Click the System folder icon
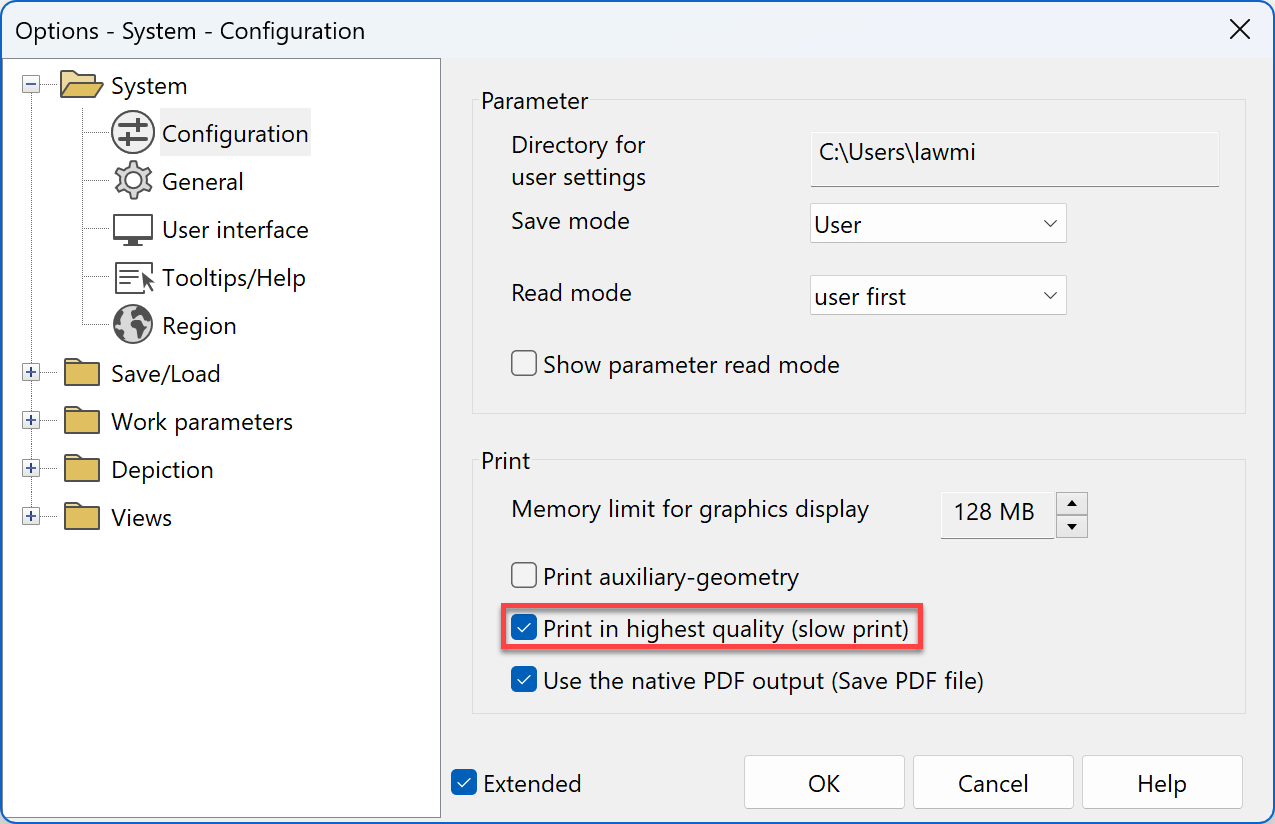 tap(80, 84)
